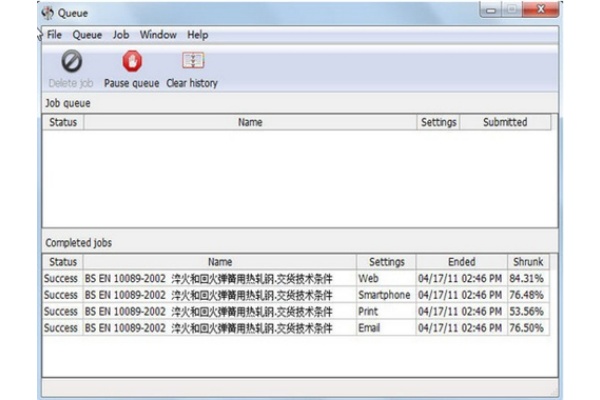The width and height of the screenshot is (600, 400).
Task: Click the Settings column header in the Job queue
Action: (439, 122)
